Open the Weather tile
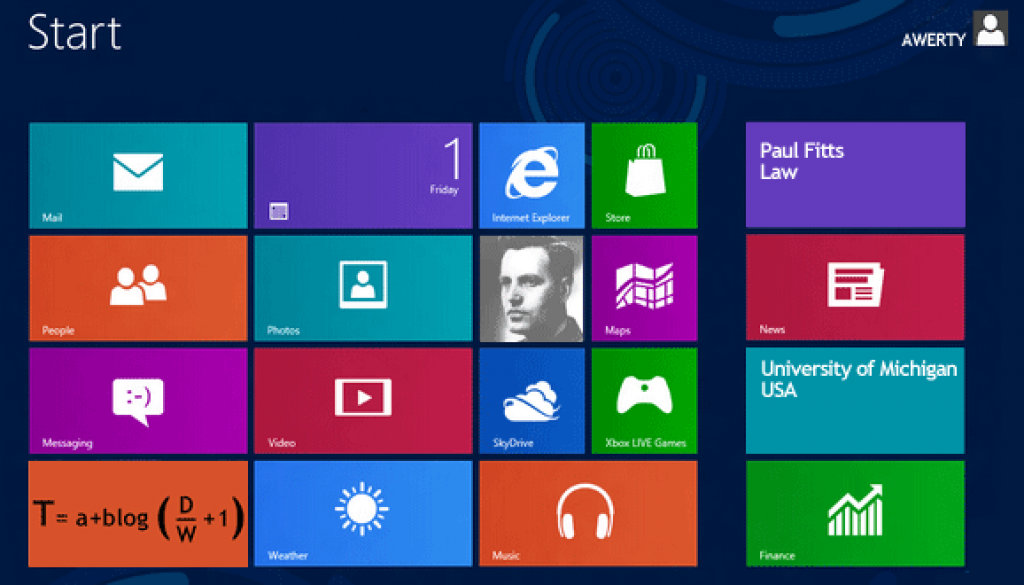Image resolution: width=1024 pixels, height=585 pixels. [363, 514]
